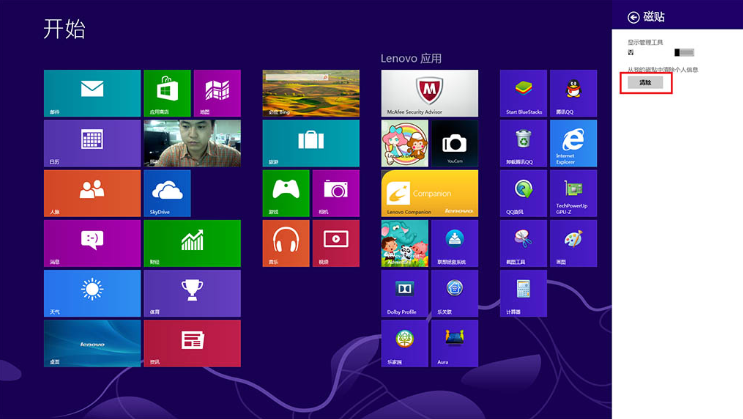
Task: Launch the Windows Store tile
Action: (x=167, y=93)
